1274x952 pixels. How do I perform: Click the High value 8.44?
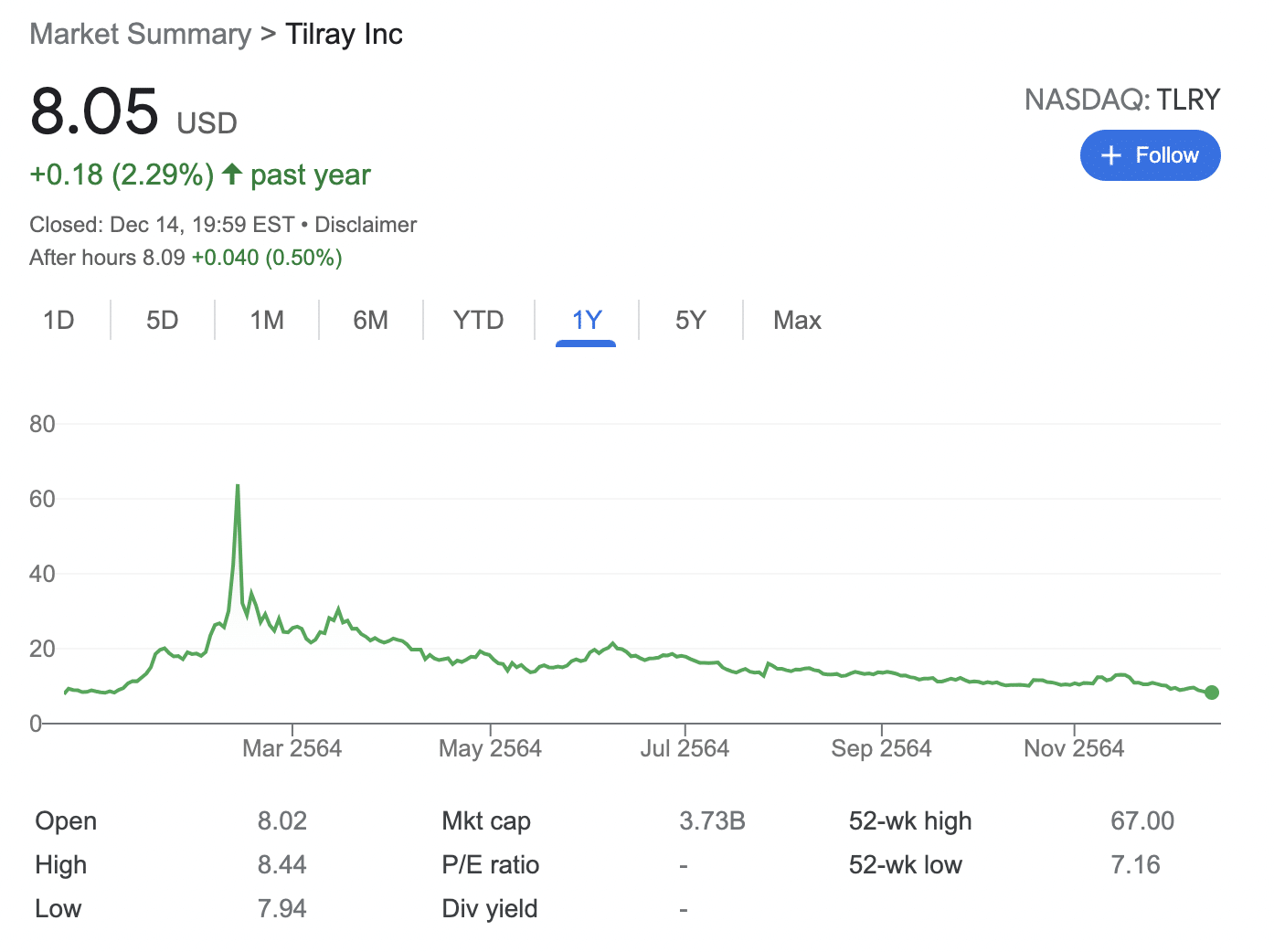[281, 865]
